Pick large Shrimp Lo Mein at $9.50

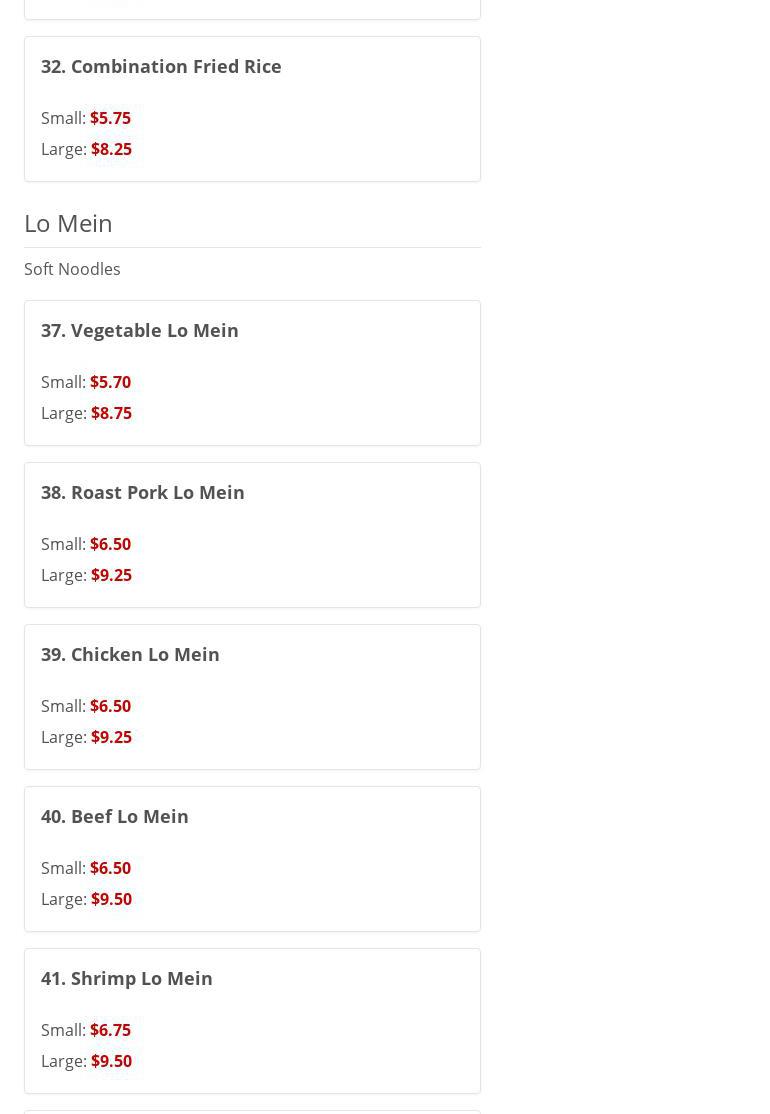[111, 1061]
